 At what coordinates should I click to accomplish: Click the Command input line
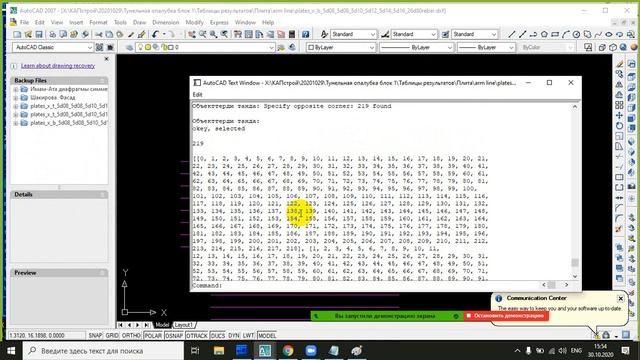coord(365,285)
